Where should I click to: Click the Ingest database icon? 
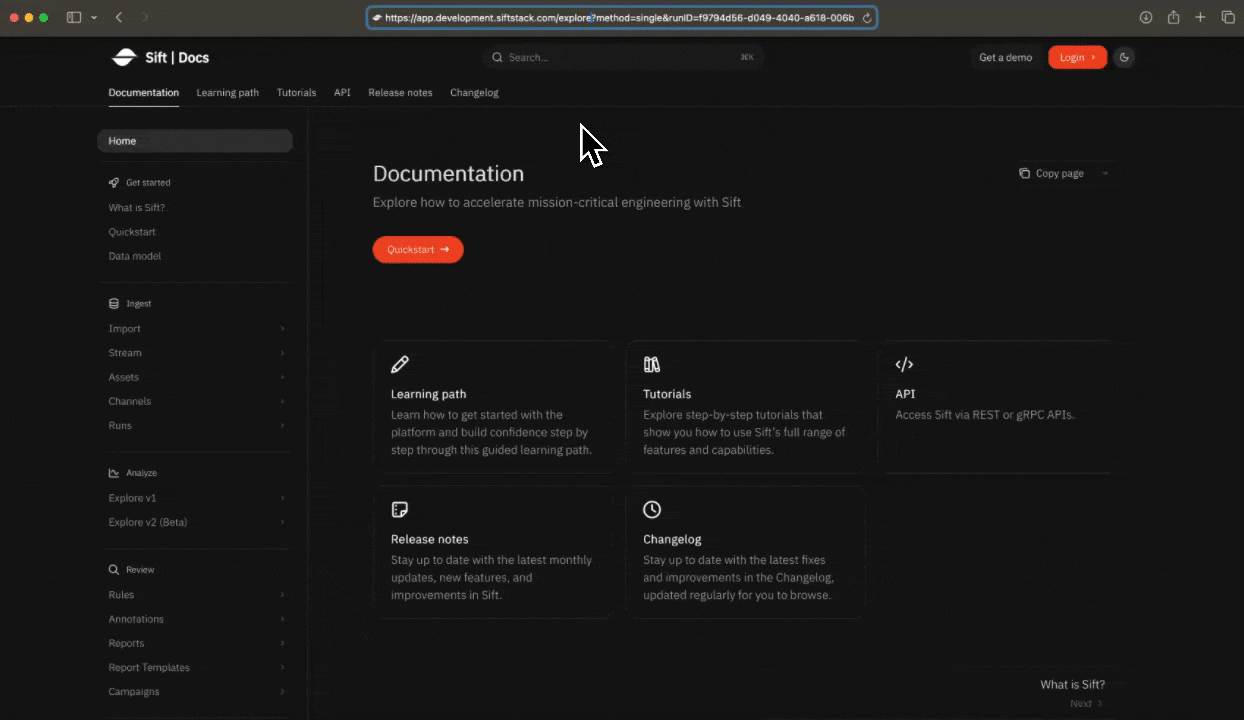(x=114, y=303)
